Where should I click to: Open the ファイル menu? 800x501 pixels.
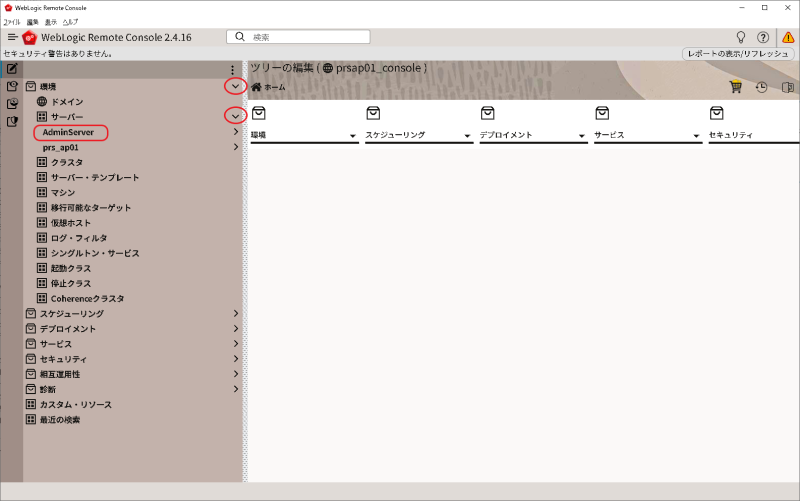(x=12, y=22)
